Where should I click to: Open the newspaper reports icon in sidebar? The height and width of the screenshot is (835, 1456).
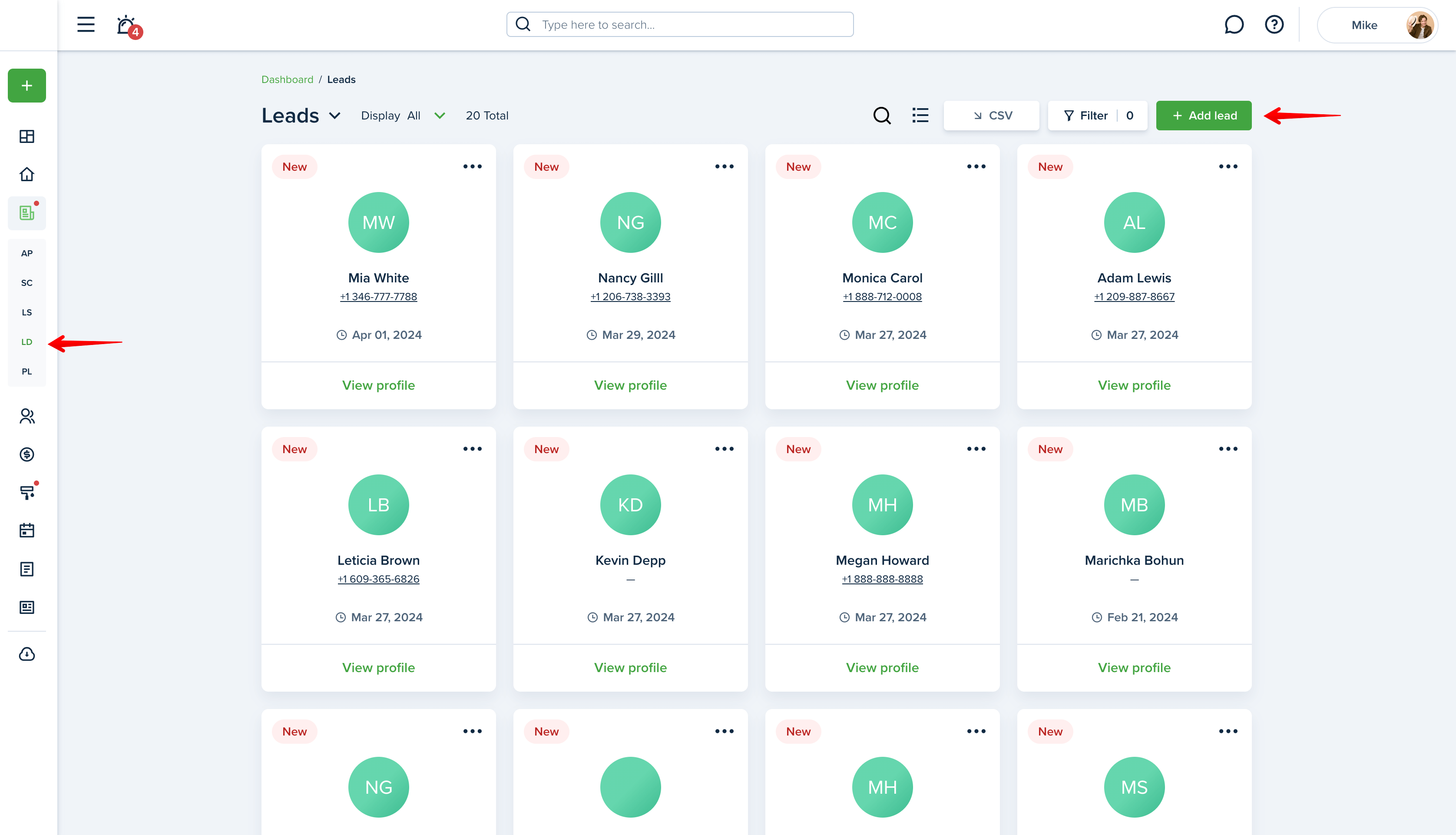tap(27, 607)
